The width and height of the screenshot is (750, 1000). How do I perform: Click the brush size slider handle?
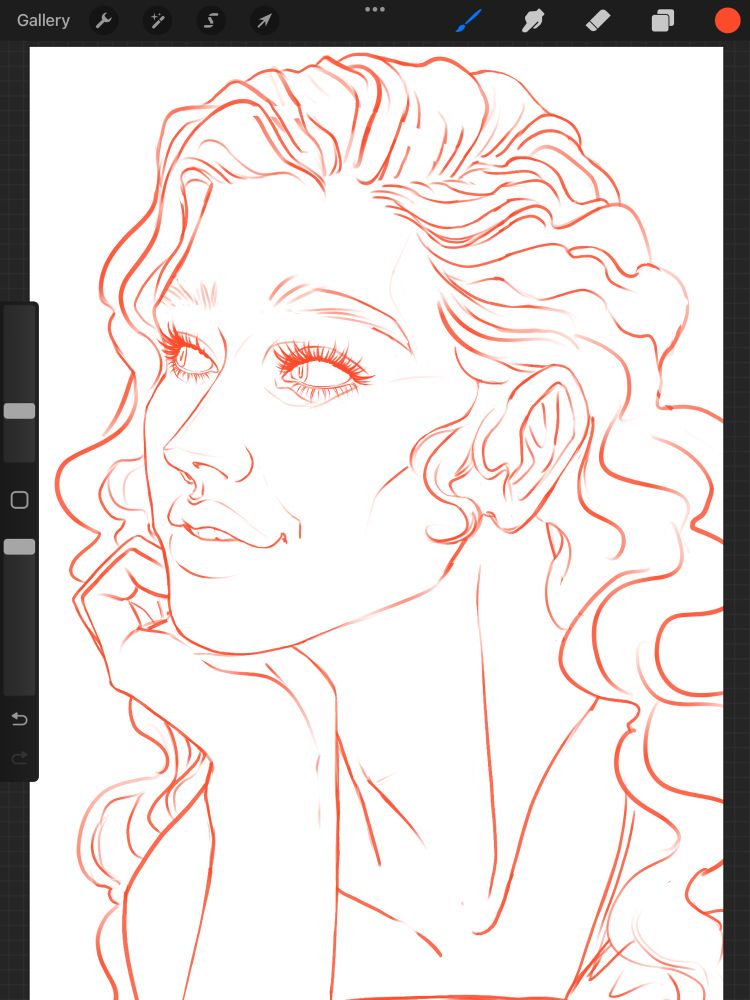click(x=20, y=411)
